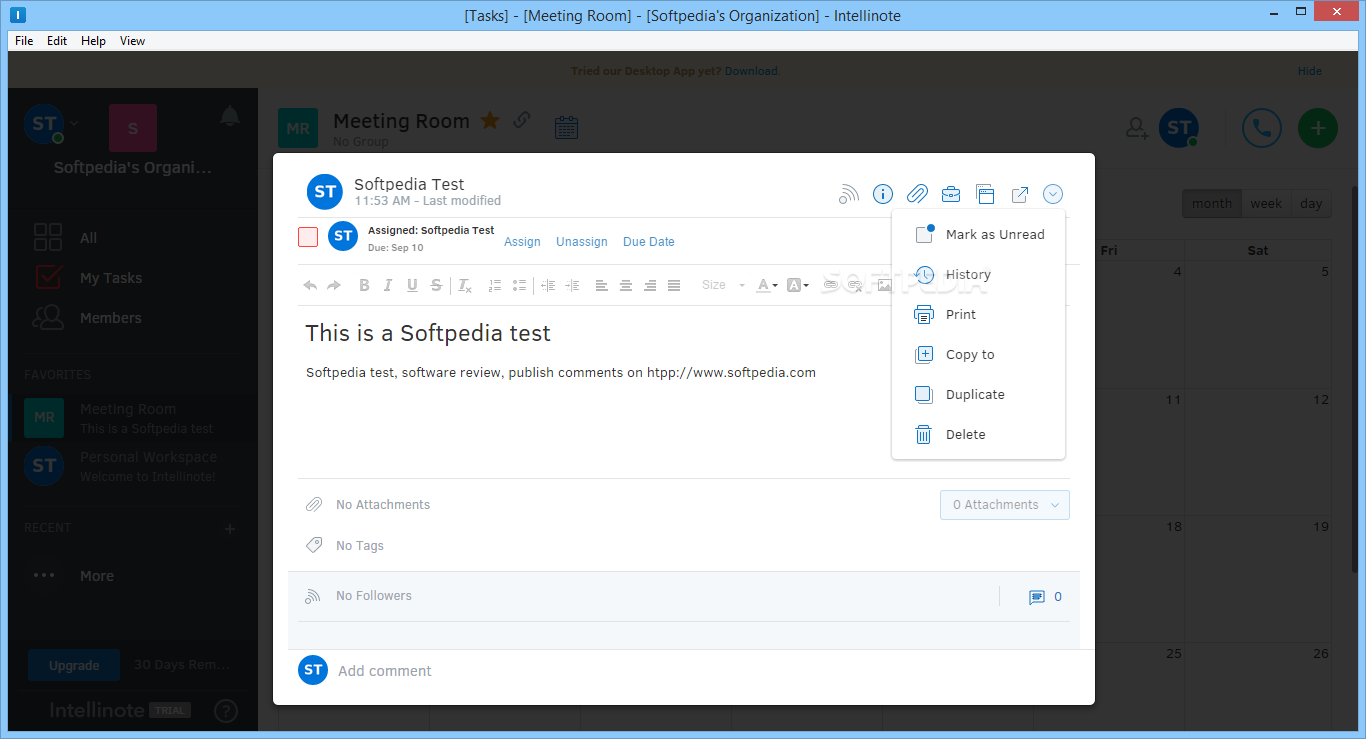1366x739 pixels.
Task: Apply italic formatting
Action: pyautogui.click(x=388, y=285)
